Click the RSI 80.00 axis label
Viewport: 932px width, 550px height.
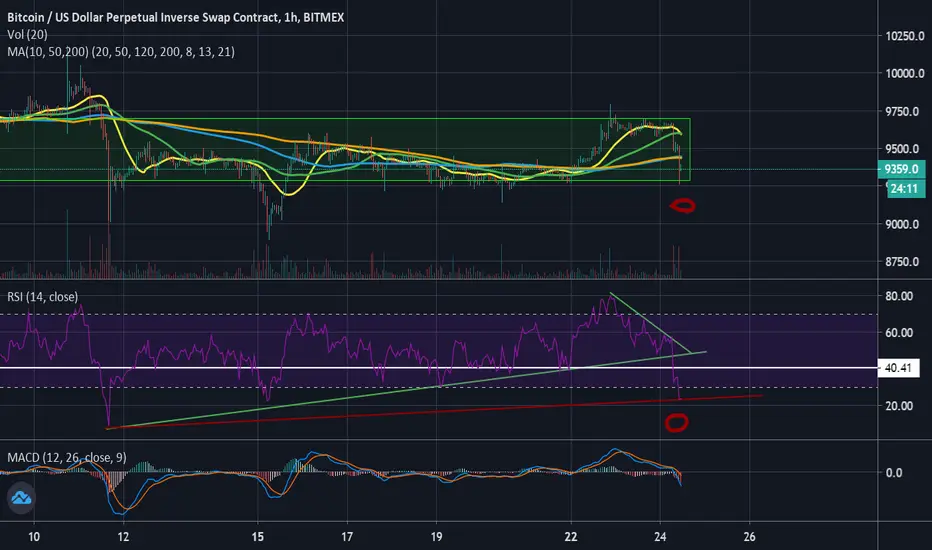[899, 296]
